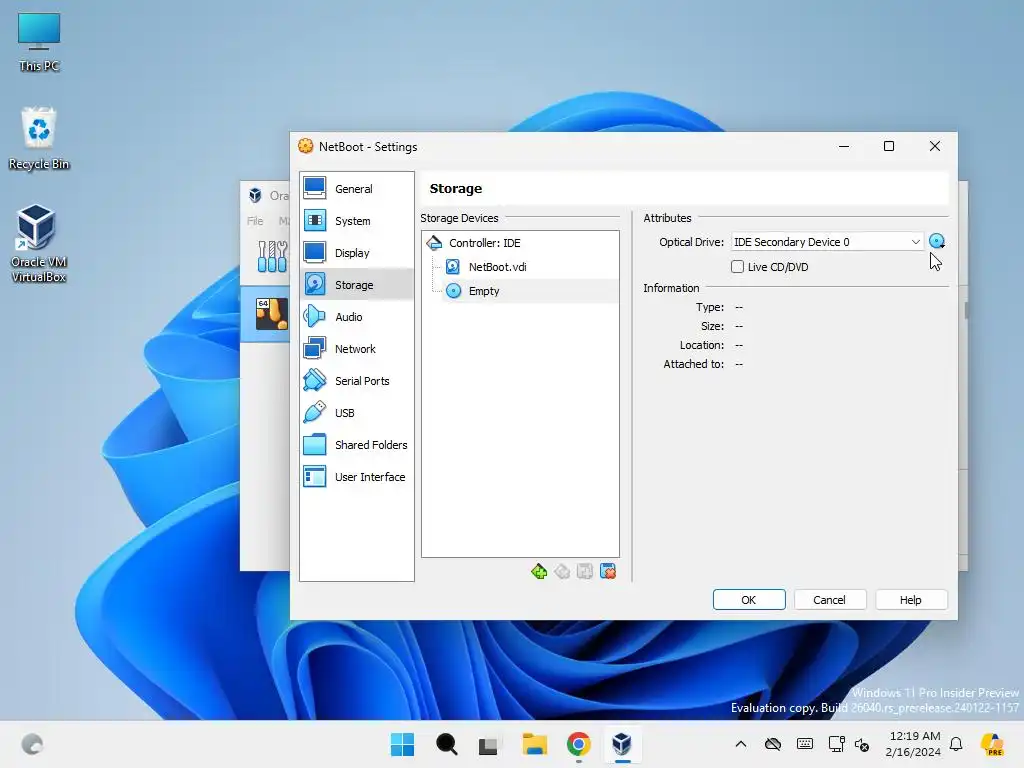Open Help for storage settings

pyautogui.click(x=911, y=600)
